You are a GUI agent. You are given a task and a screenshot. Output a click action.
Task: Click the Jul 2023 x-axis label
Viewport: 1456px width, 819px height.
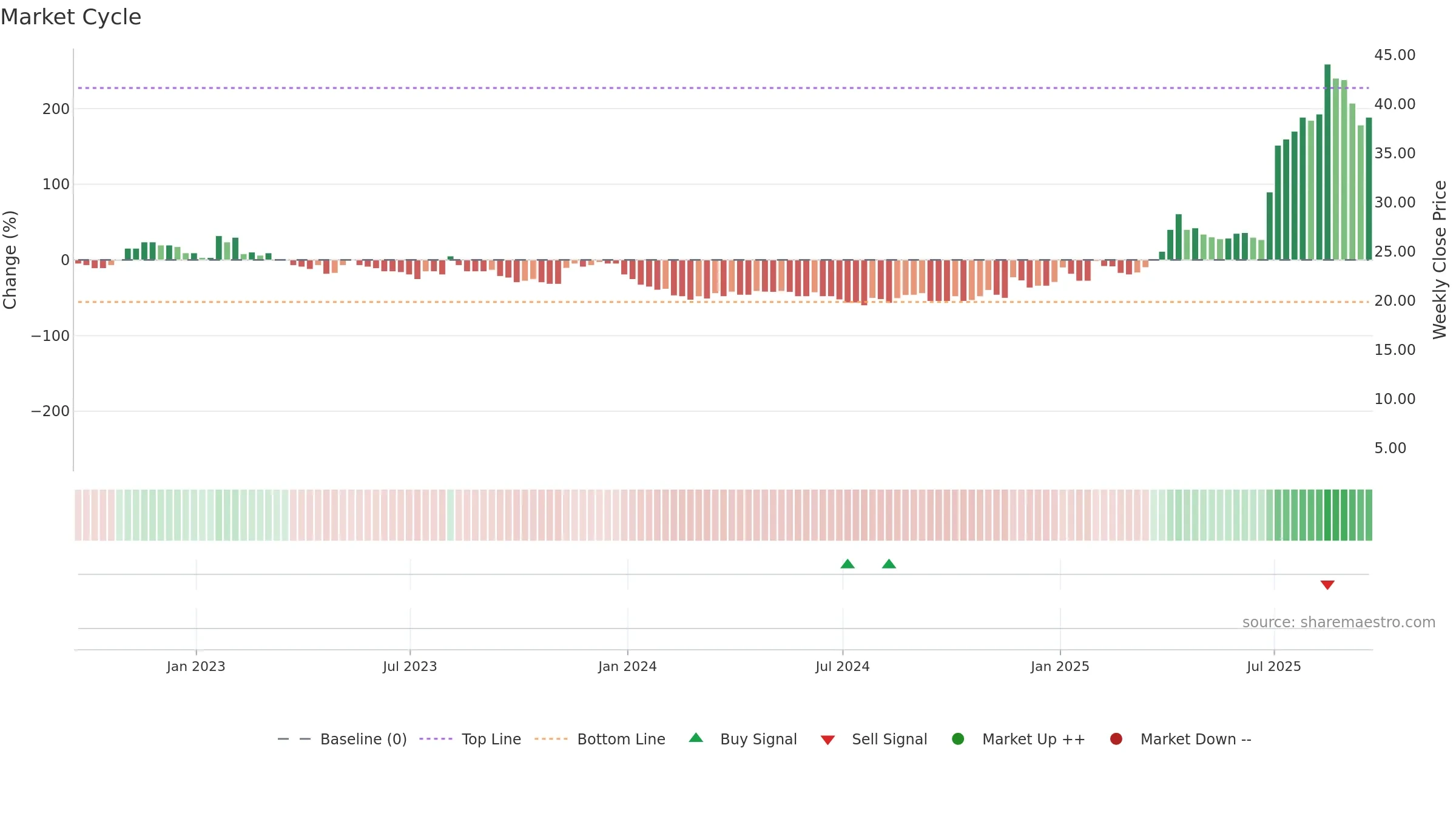coord(410,667)
